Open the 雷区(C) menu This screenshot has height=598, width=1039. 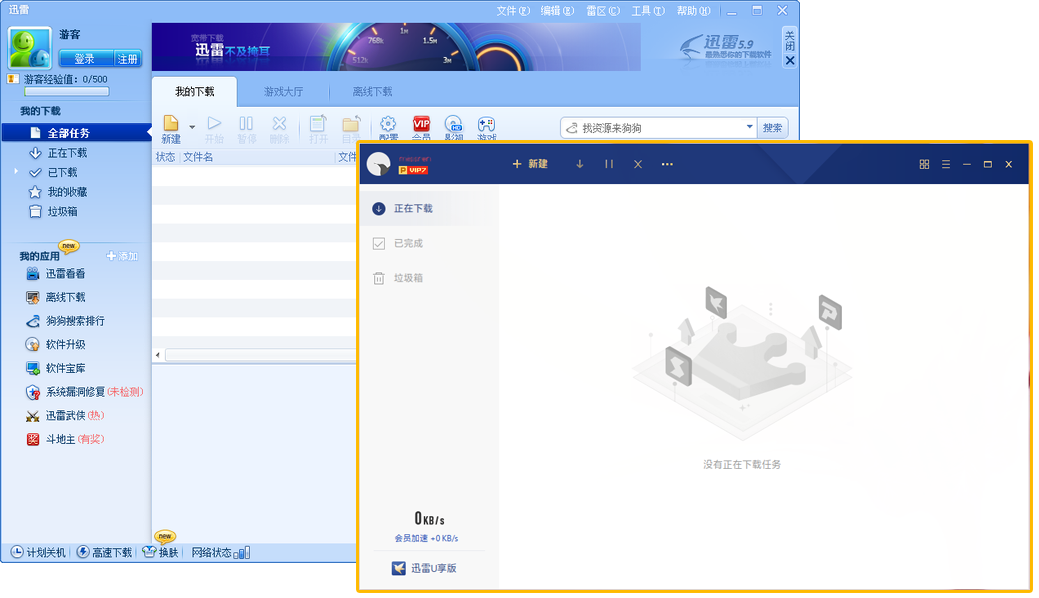click(x=603, y=11)
